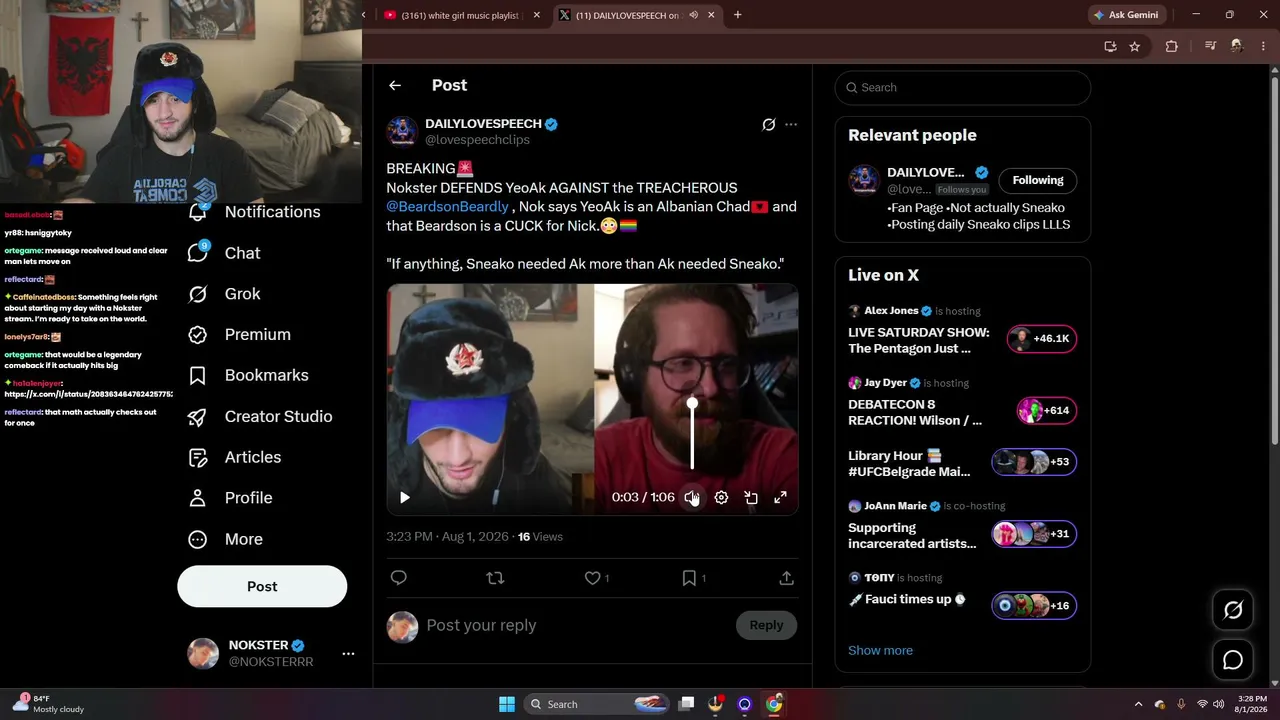Like the post with the heart icon
1280x720 pixels.
[x=592, y=578]
